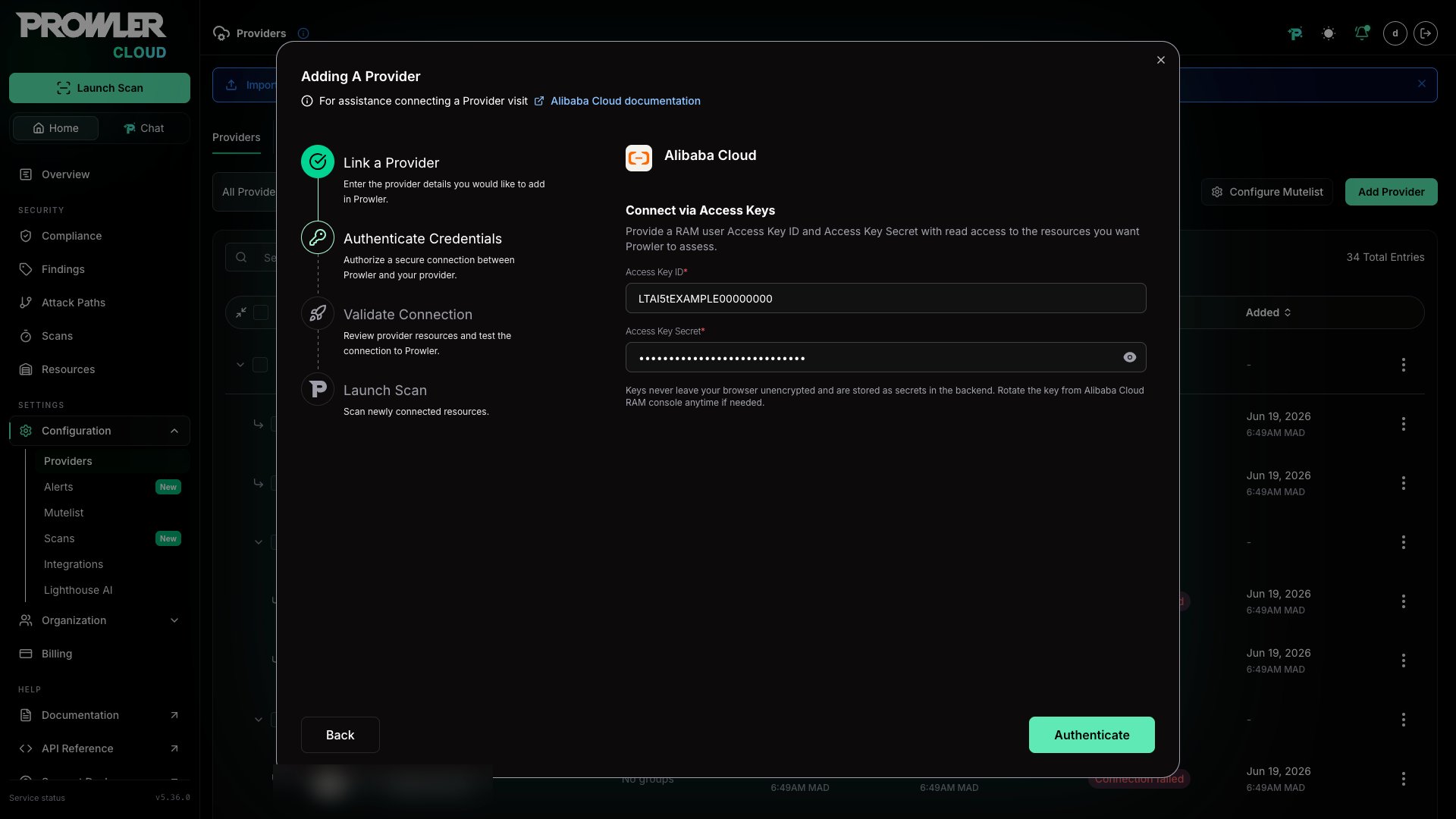
Task: Click Authenticate Credentials key icon
Action: [318, 237]
